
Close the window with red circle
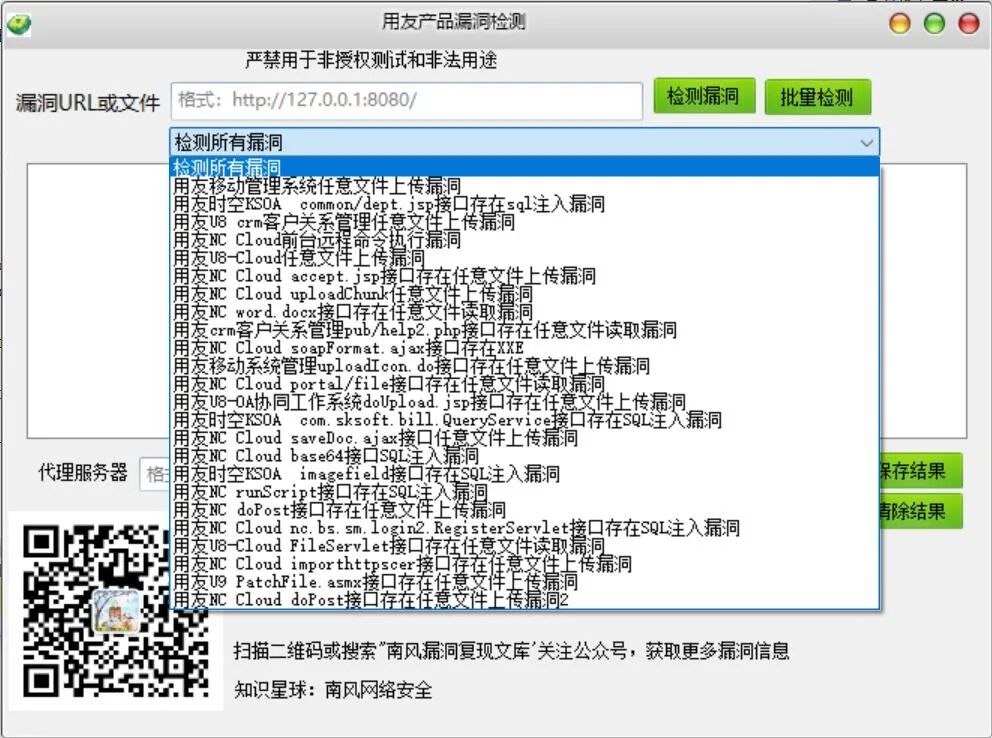click(x=969, y=23)
